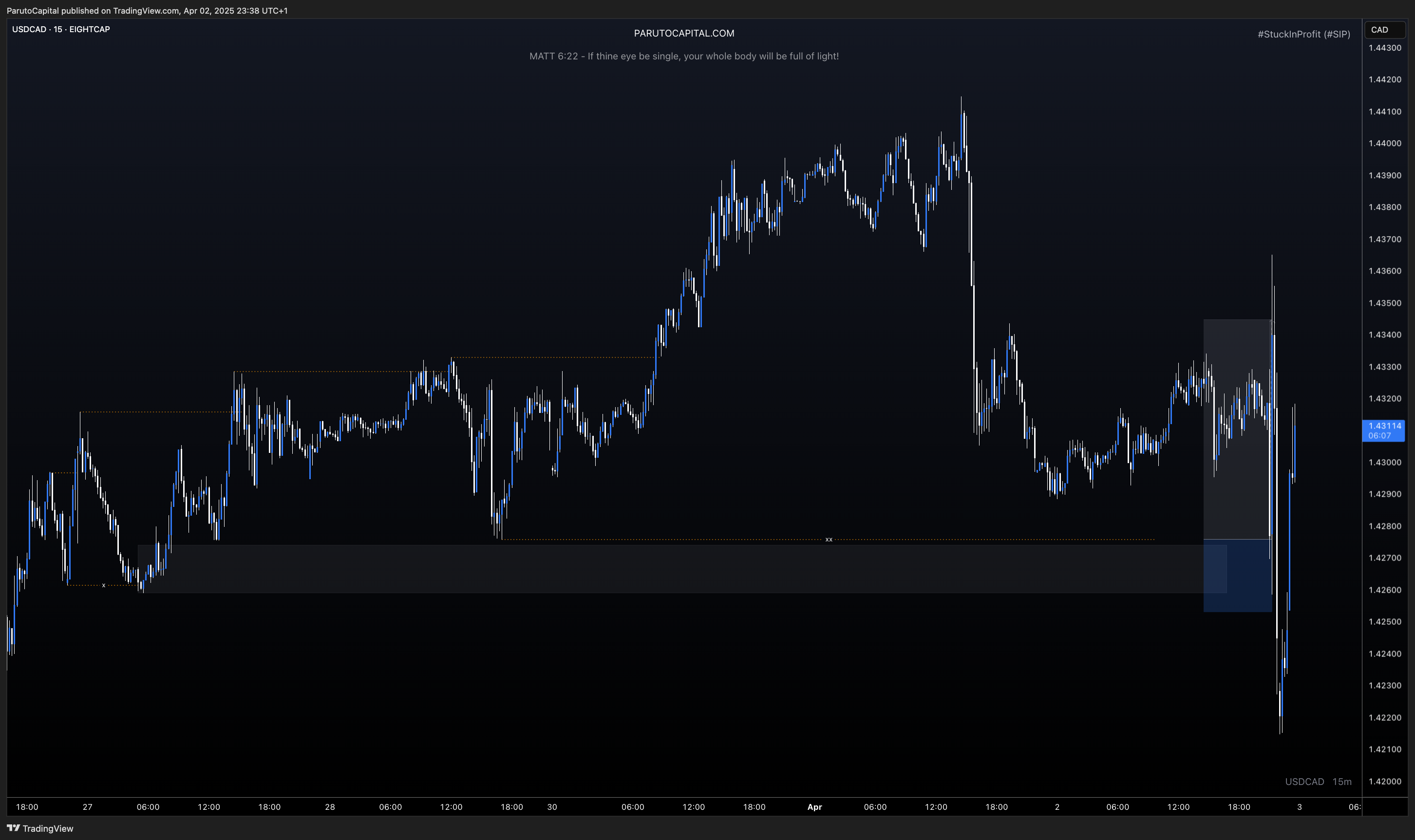Click the 30 date label on time axis

[552, 806]
